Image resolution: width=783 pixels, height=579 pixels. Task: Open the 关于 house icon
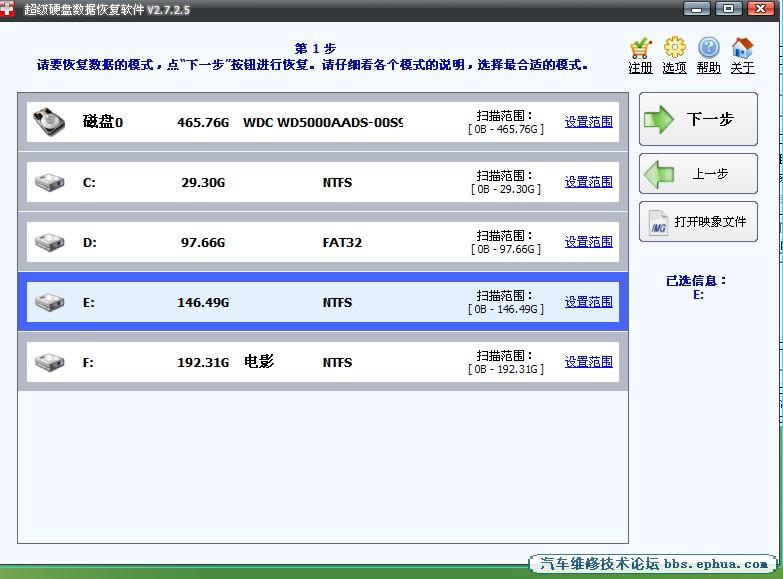pos(742,48)
